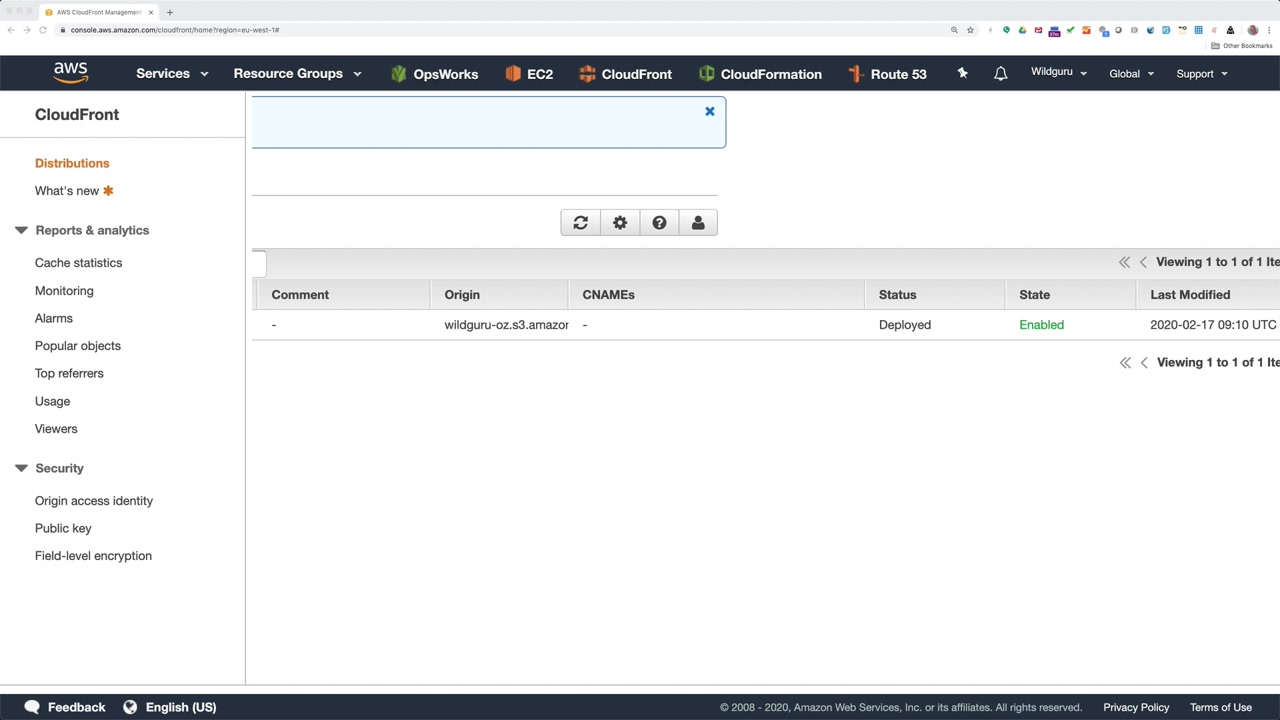Open the Other Bookmarks folder

(1242, 46)
